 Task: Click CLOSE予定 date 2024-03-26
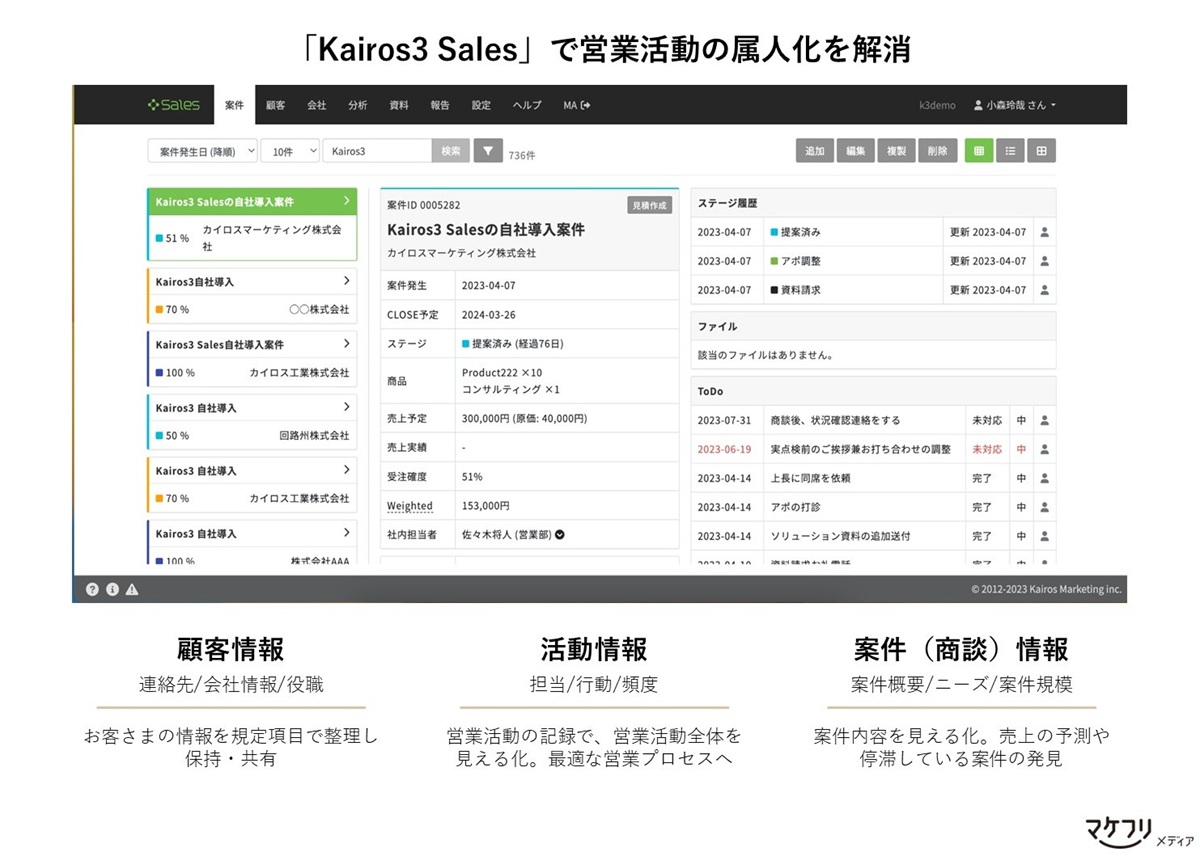coord(488,314)
